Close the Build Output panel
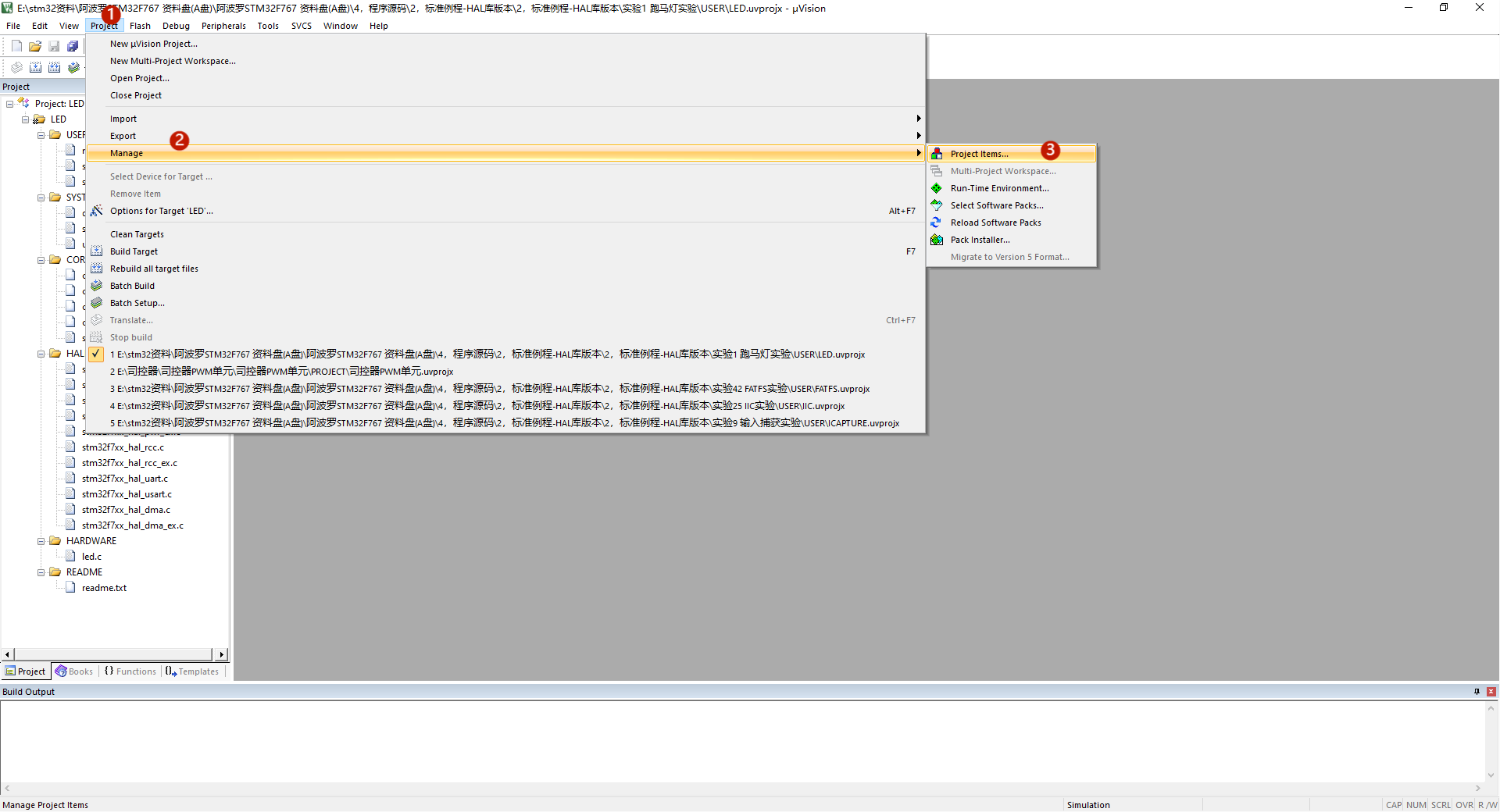This screenshot has width=1500, height=812. [1491, 692]
